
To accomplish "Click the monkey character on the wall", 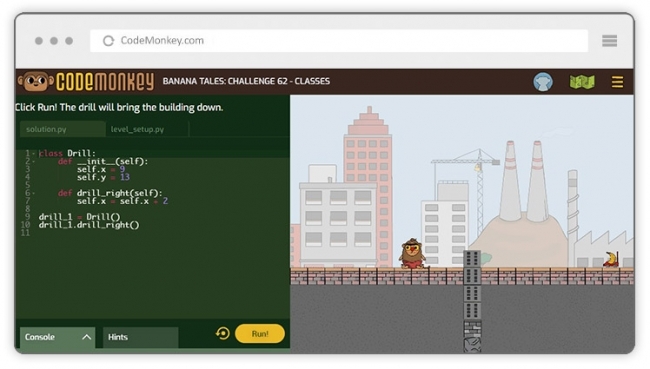I will (412, 254).
